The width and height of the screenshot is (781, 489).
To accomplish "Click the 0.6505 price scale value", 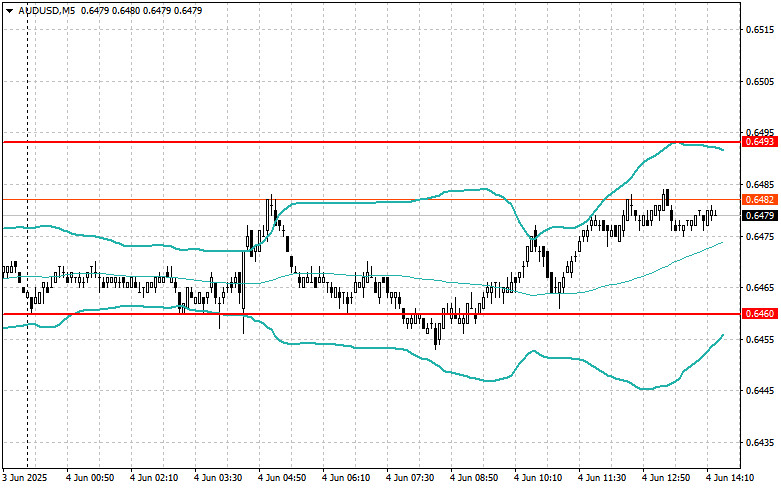I will (760, 82).
